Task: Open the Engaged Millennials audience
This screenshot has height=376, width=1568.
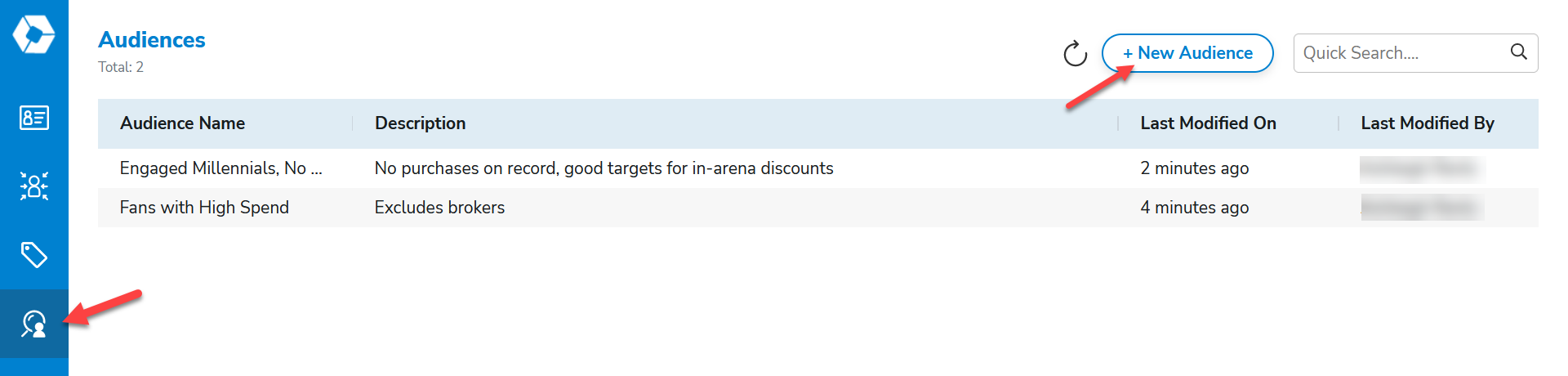Action: pyautogui.click(x=220, y=168)
